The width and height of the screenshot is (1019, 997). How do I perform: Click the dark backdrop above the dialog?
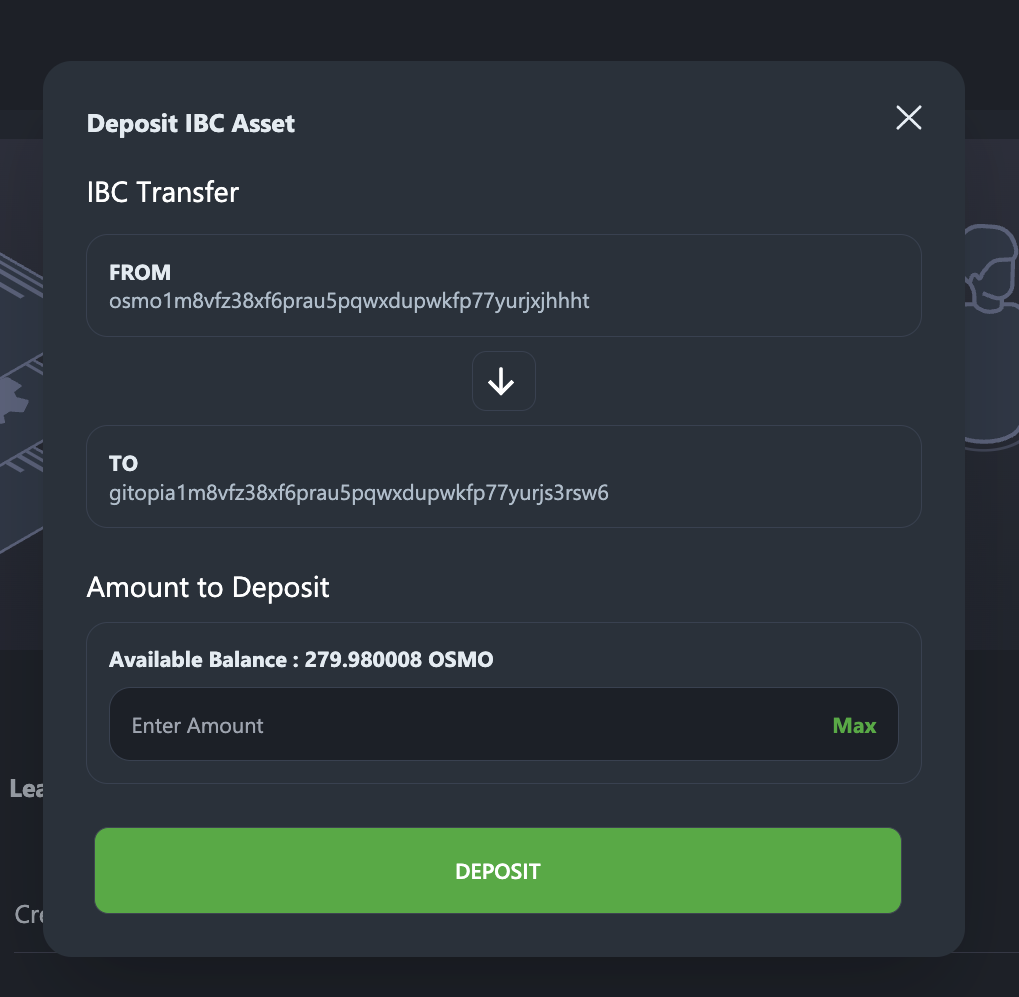[x=510, y=29]
